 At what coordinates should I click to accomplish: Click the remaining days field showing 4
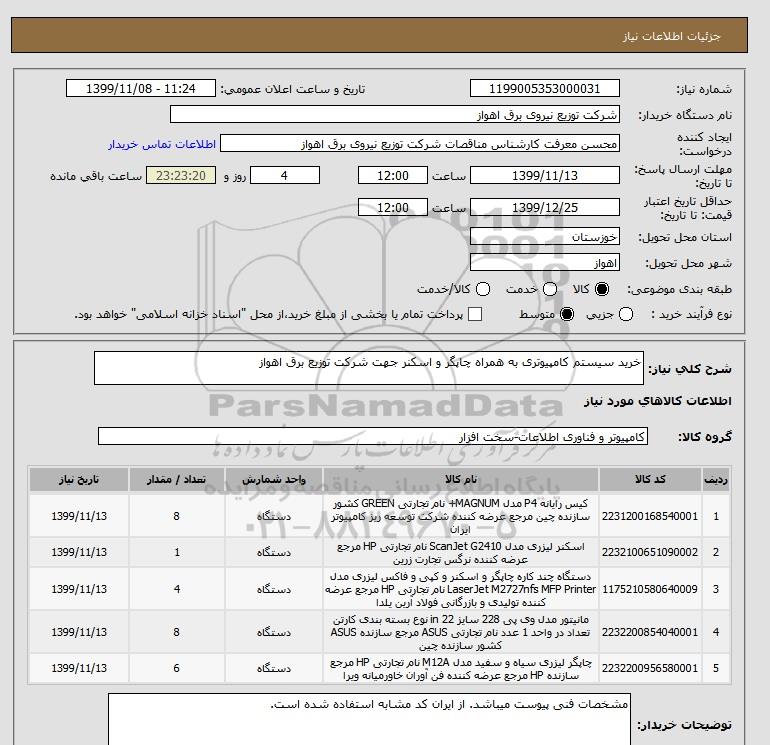(x=285, y=175)
